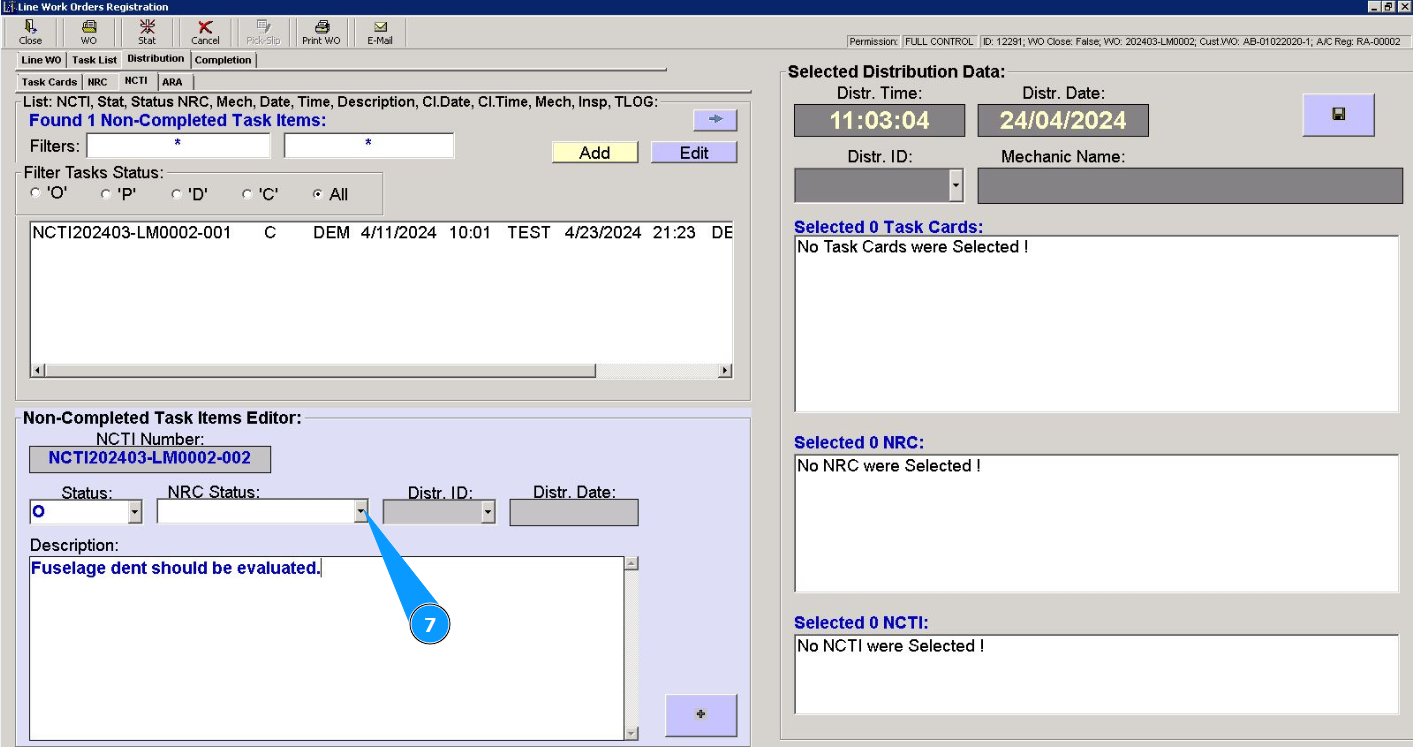Select the Distribution tab
The height and width of the screenshot is (747, 1413).
point(156,59)
